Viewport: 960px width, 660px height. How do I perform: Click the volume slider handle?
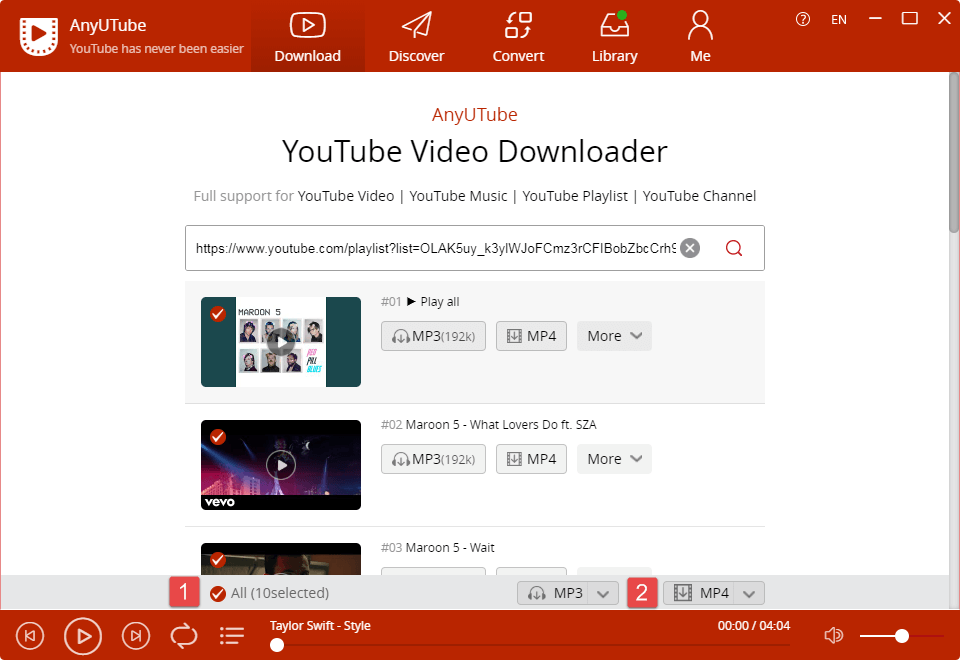(901, 636)
